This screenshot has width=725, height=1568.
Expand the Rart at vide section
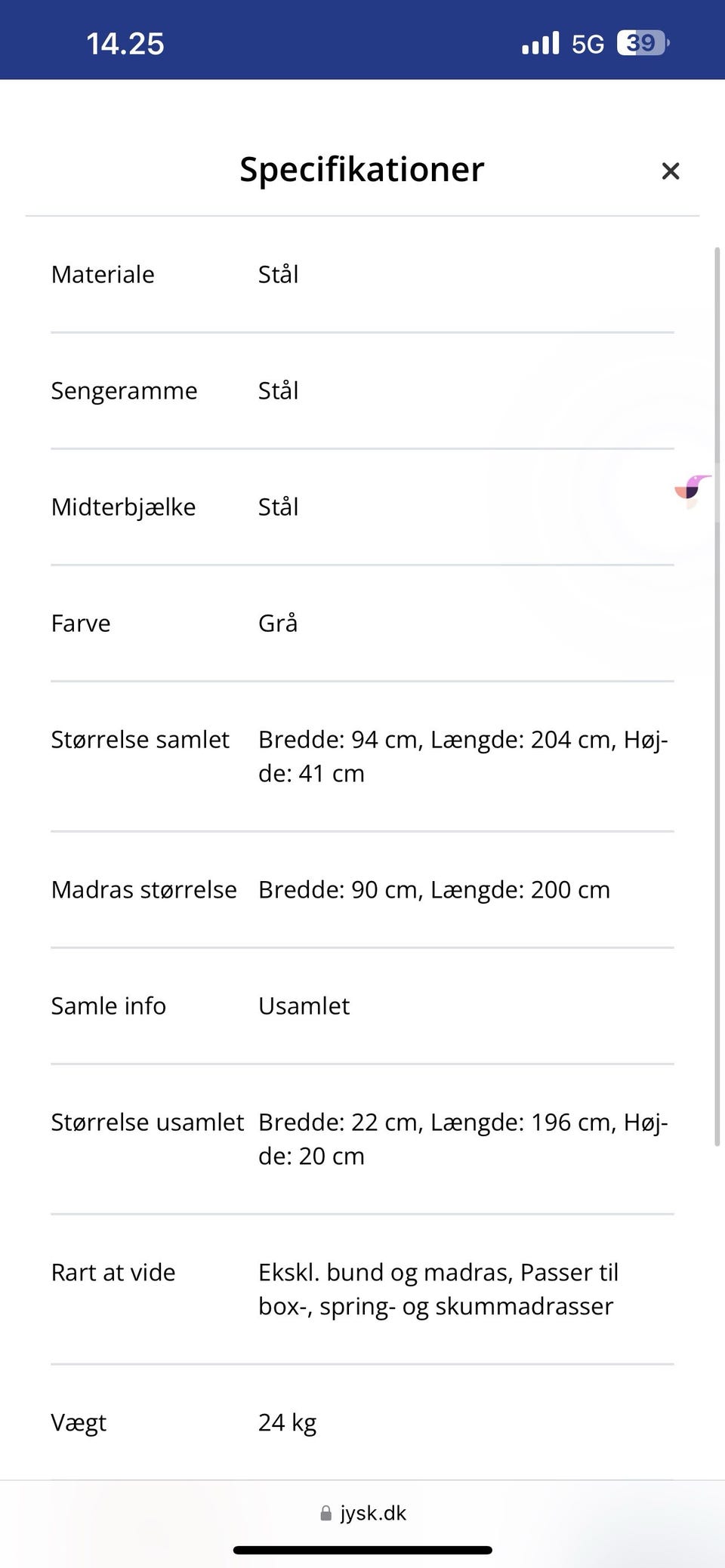(x=362, y=1288)
